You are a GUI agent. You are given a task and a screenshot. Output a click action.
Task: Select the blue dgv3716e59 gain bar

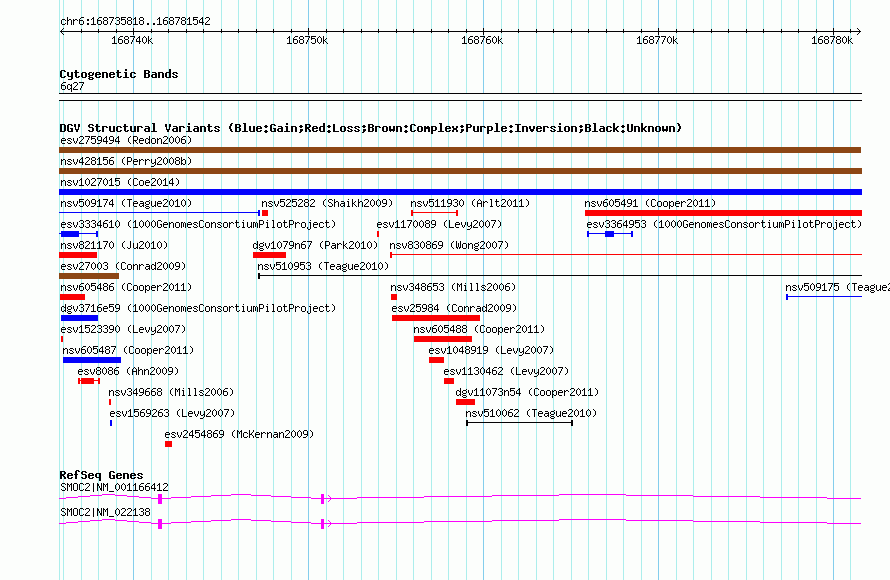[79, 318]
